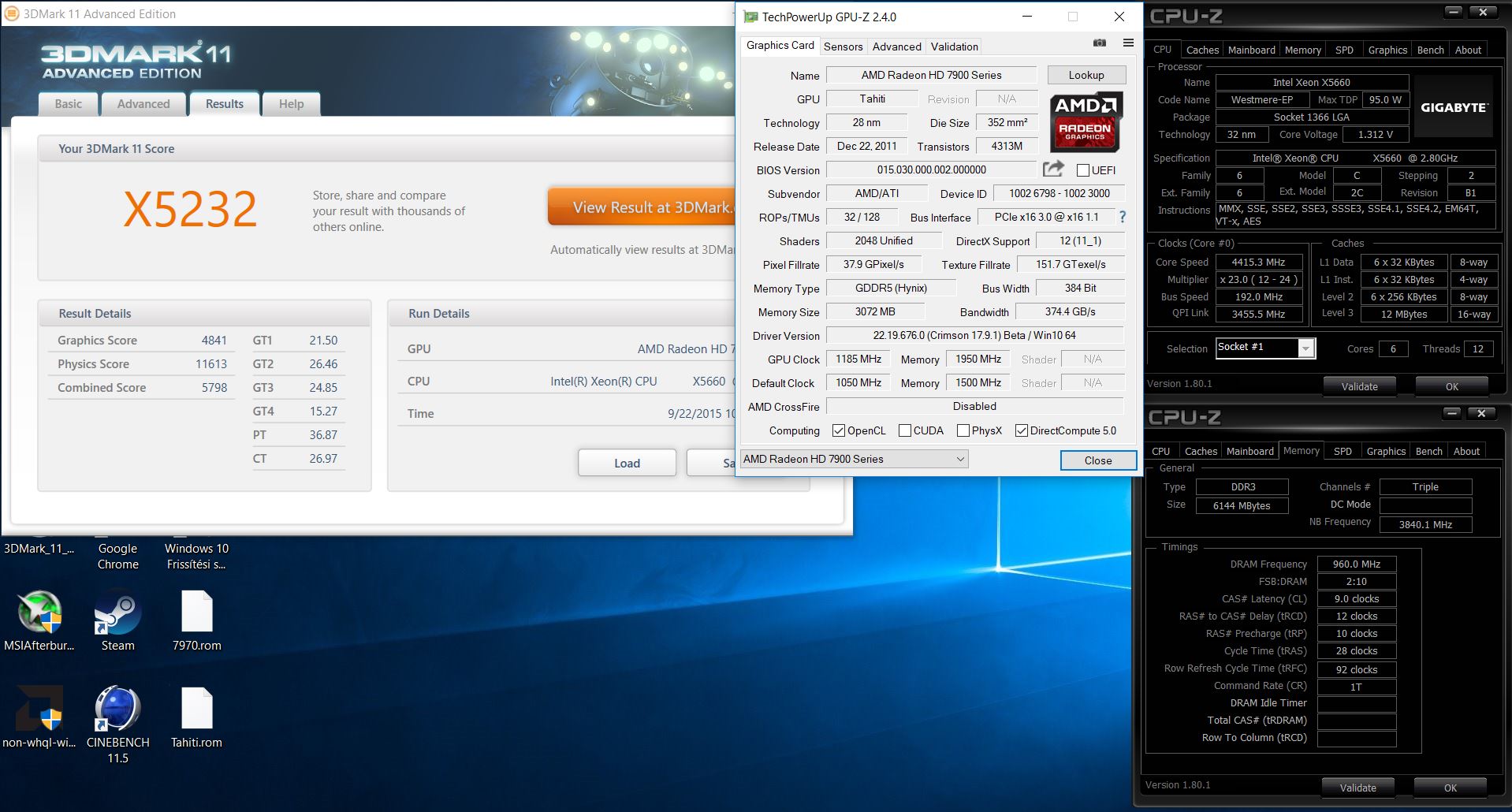Click the GPU-Z title bar app icon
Viewport: 1512px width, 812px height.
(750, 17)
